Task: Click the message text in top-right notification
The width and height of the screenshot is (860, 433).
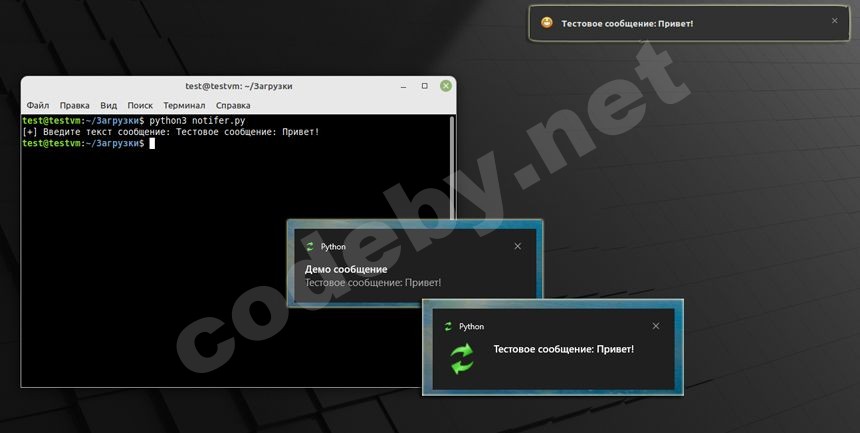Action: (627, 24)
